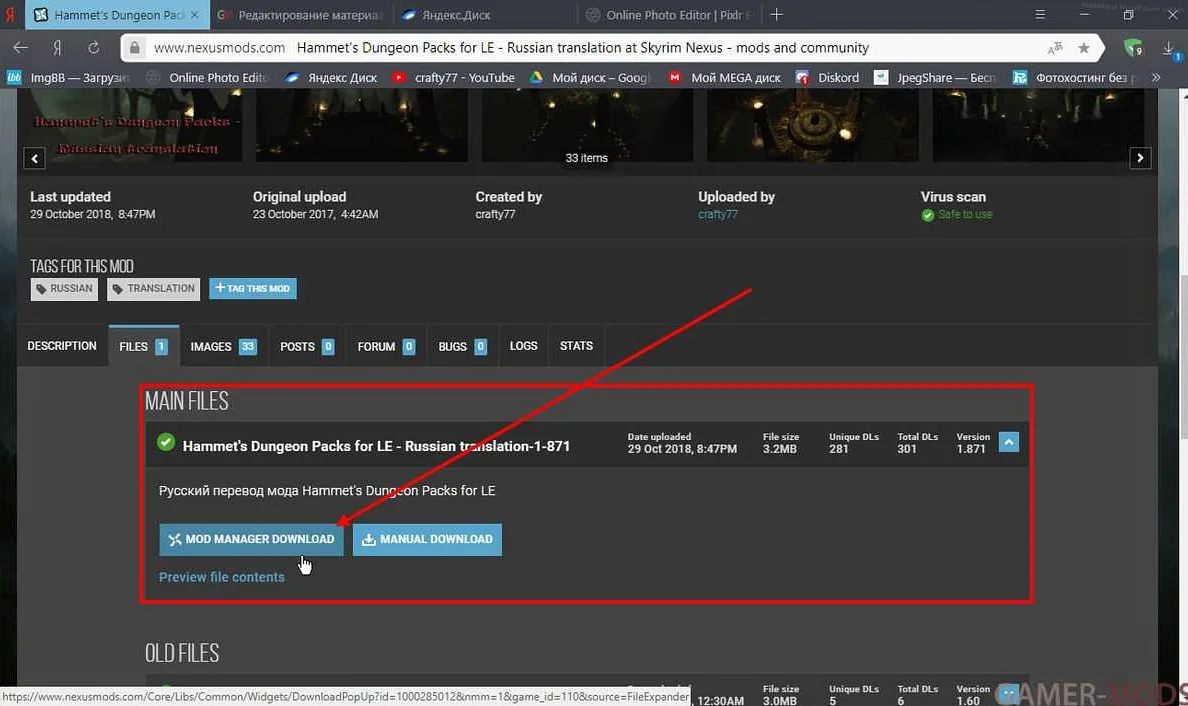Switch to the Description tab
1188x706 pixels.
[62, 346]
